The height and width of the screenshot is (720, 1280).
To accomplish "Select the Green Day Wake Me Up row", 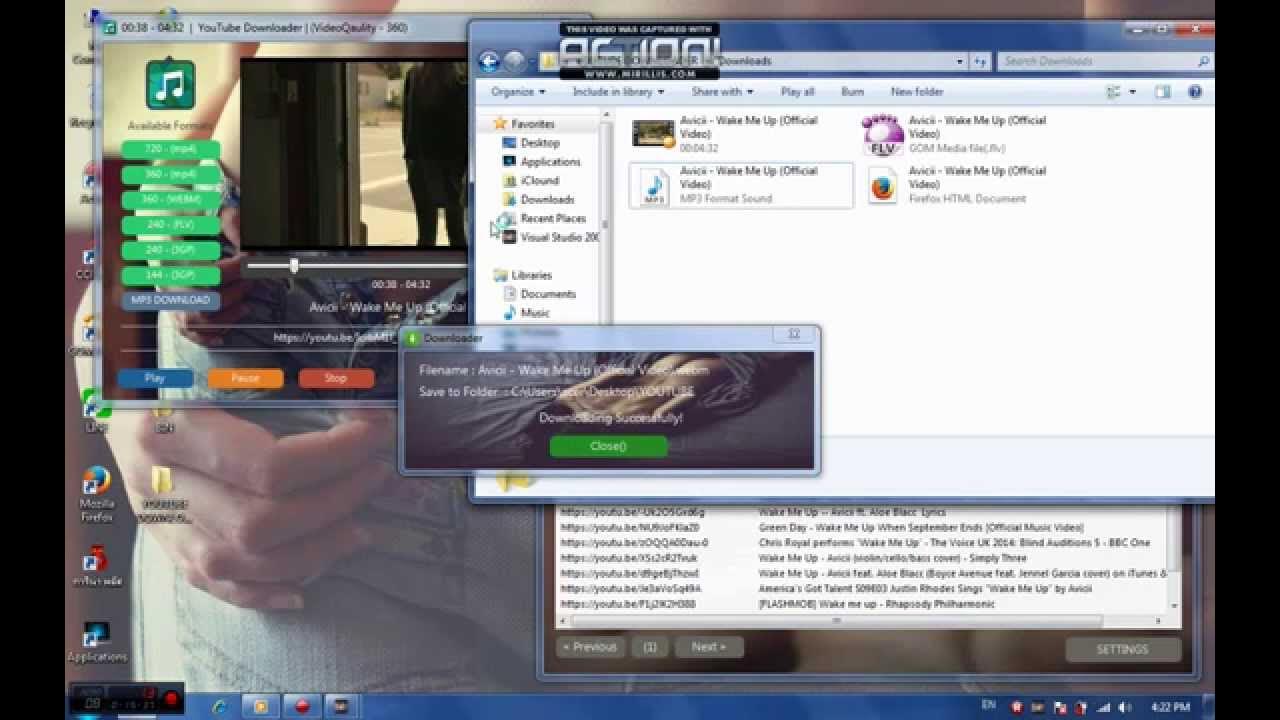I will point(861,527).
